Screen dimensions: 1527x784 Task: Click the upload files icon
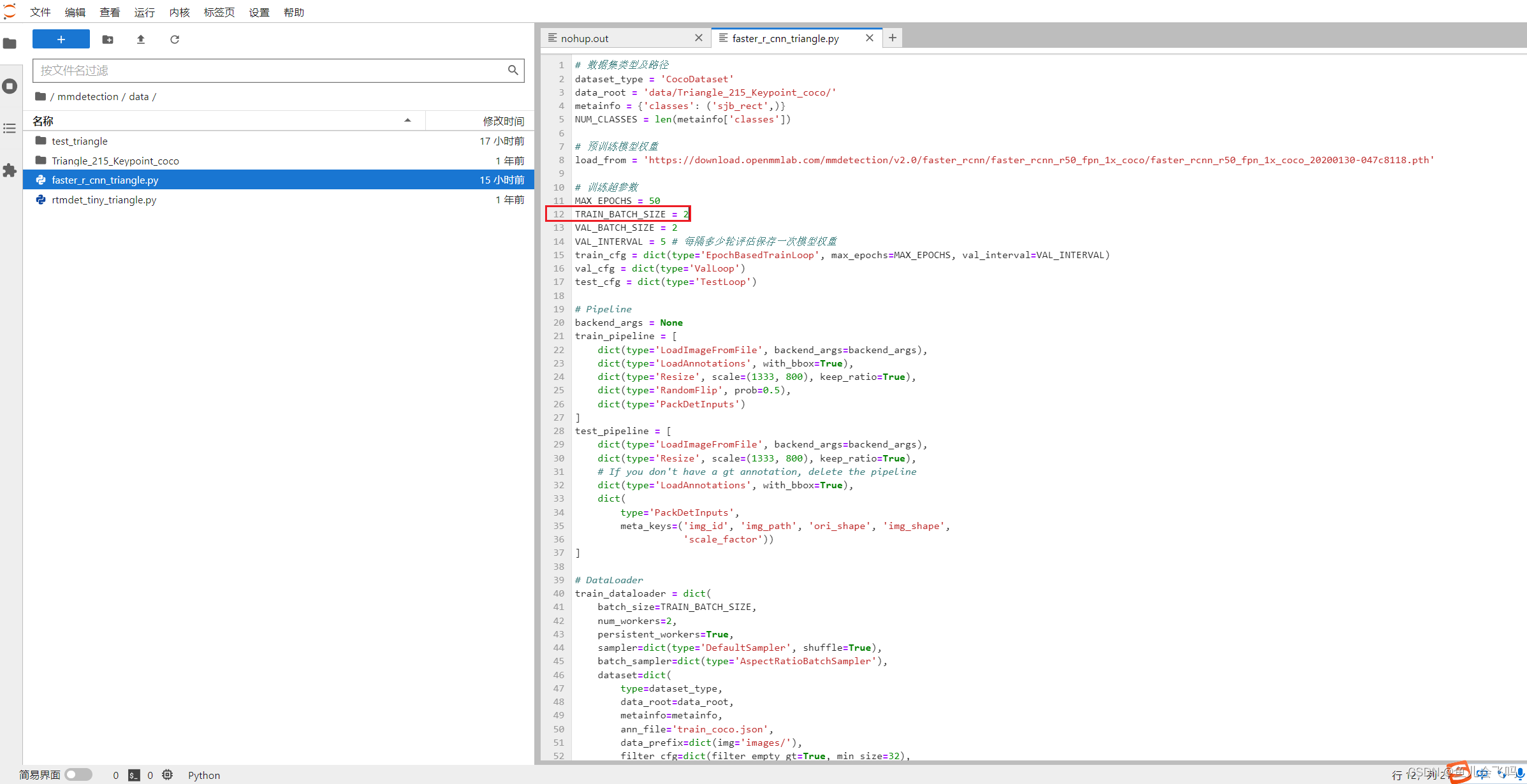pos(141,40)
